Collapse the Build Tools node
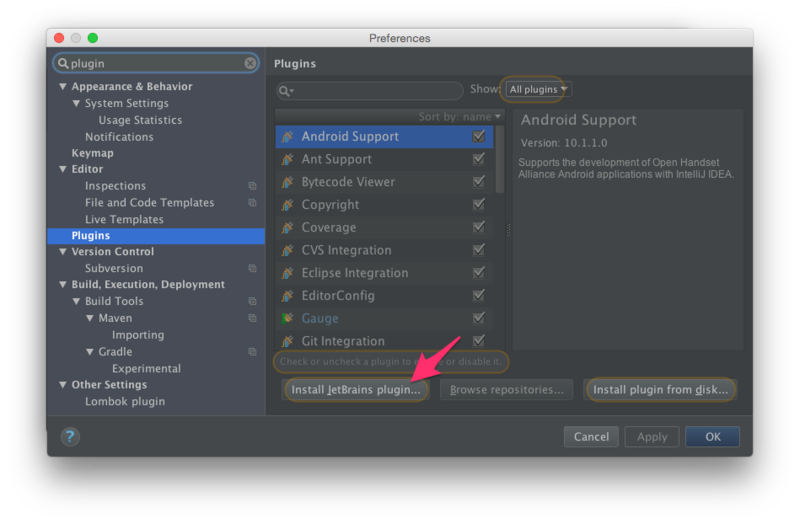Viewport: 800px width, 524px height. pos(77,302)
